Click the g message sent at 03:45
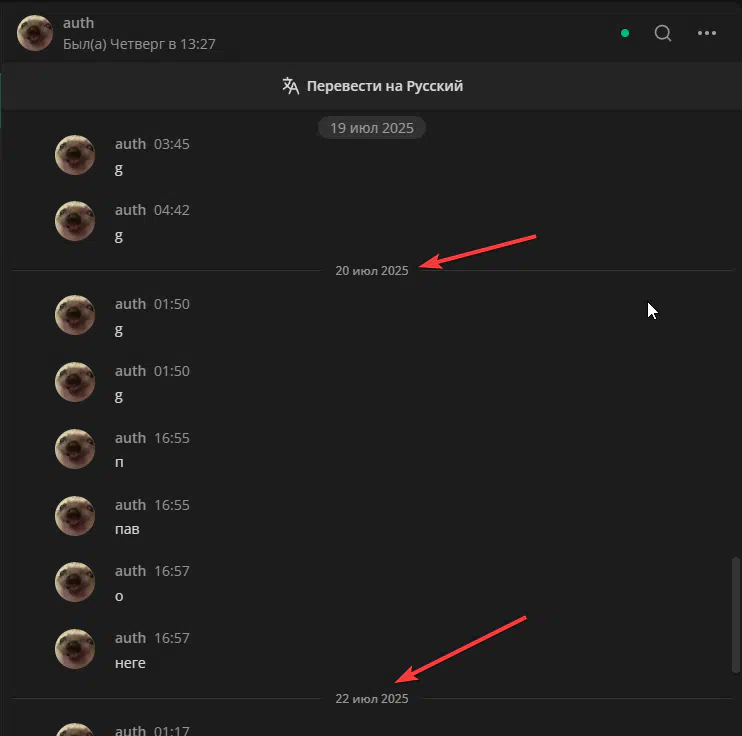742x736 pixels. (119, 169)
